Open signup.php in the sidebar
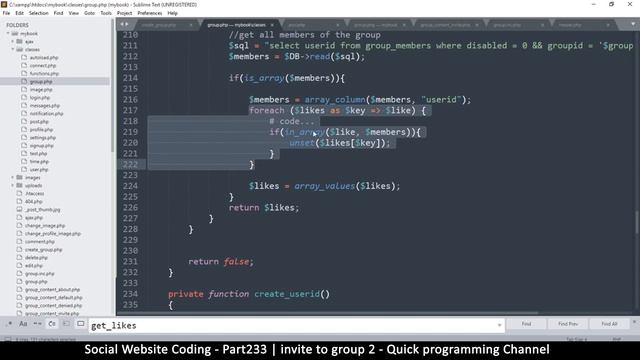 coord(42,145)
